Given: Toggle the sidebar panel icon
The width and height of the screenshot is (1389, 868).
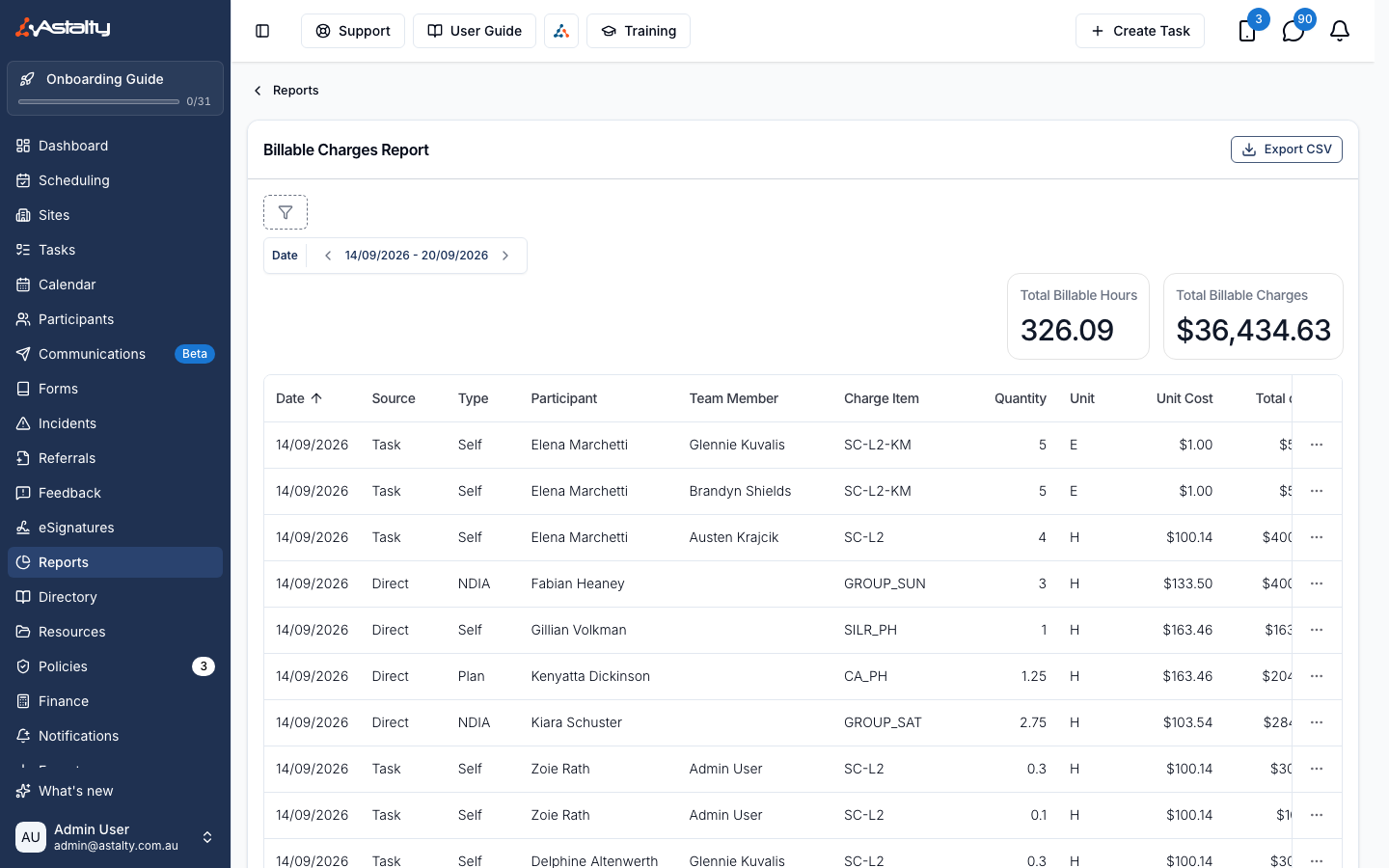Looking at the screenshot, I should 262,31.
